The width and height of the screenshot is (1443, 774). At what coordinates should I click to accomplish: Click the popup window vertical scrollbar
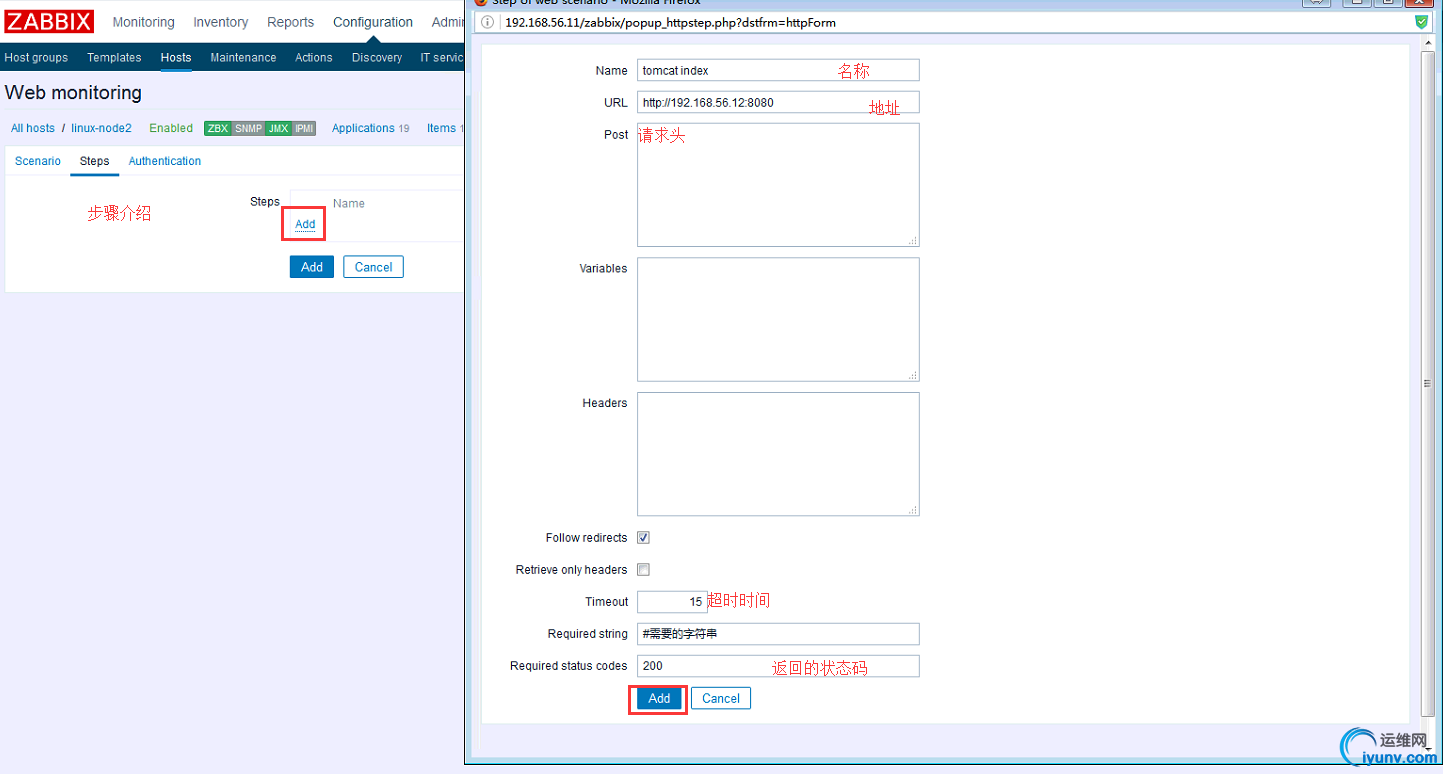1427,385
